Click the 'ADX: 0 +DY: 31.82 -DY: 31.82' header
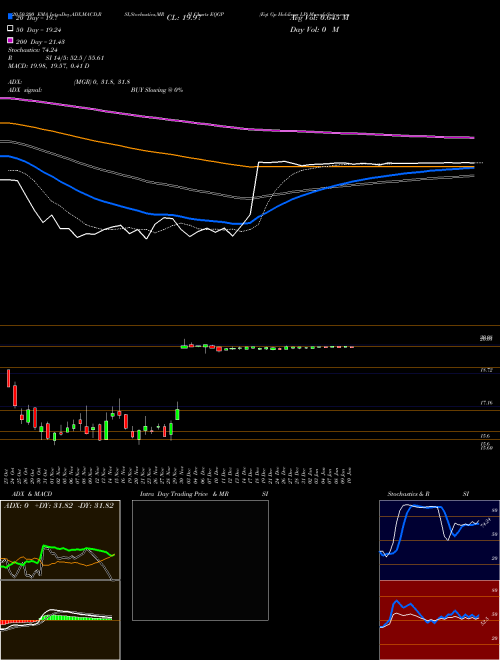This screenshot has width=500, height=660. pyautogui.click(x=59, y=506)
